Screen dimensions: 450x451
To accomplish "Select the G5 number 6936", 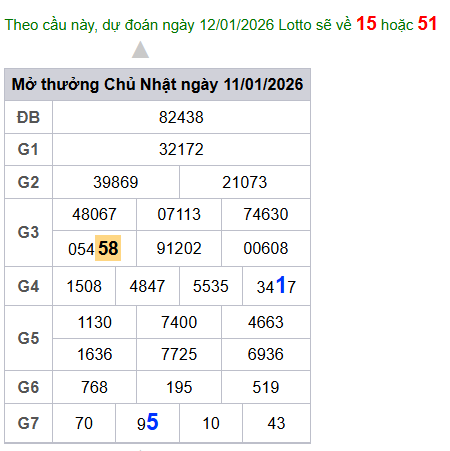I will pos(266,354).
